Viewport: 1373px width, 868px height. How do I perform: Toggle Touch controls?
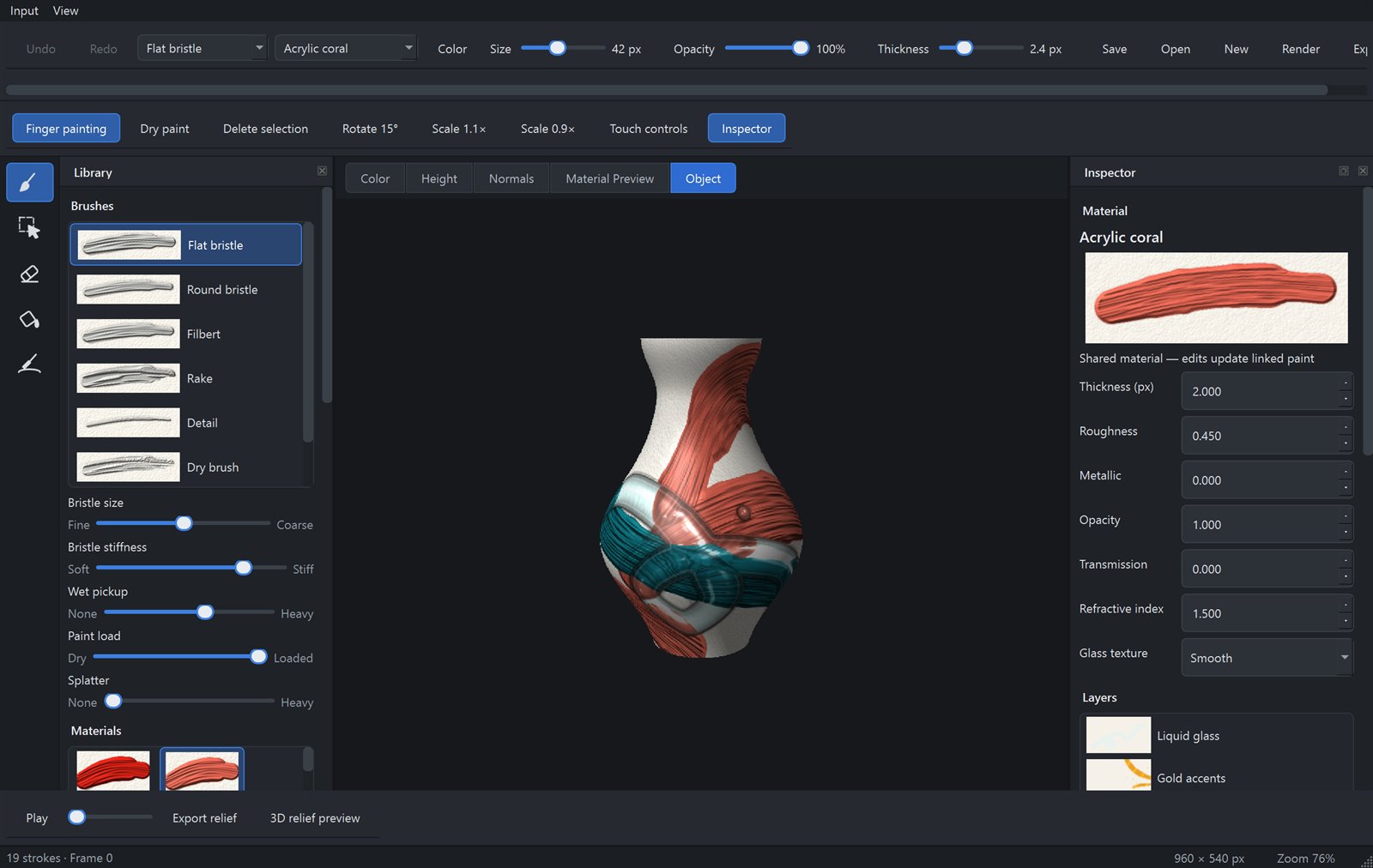[x=649, y=129]
